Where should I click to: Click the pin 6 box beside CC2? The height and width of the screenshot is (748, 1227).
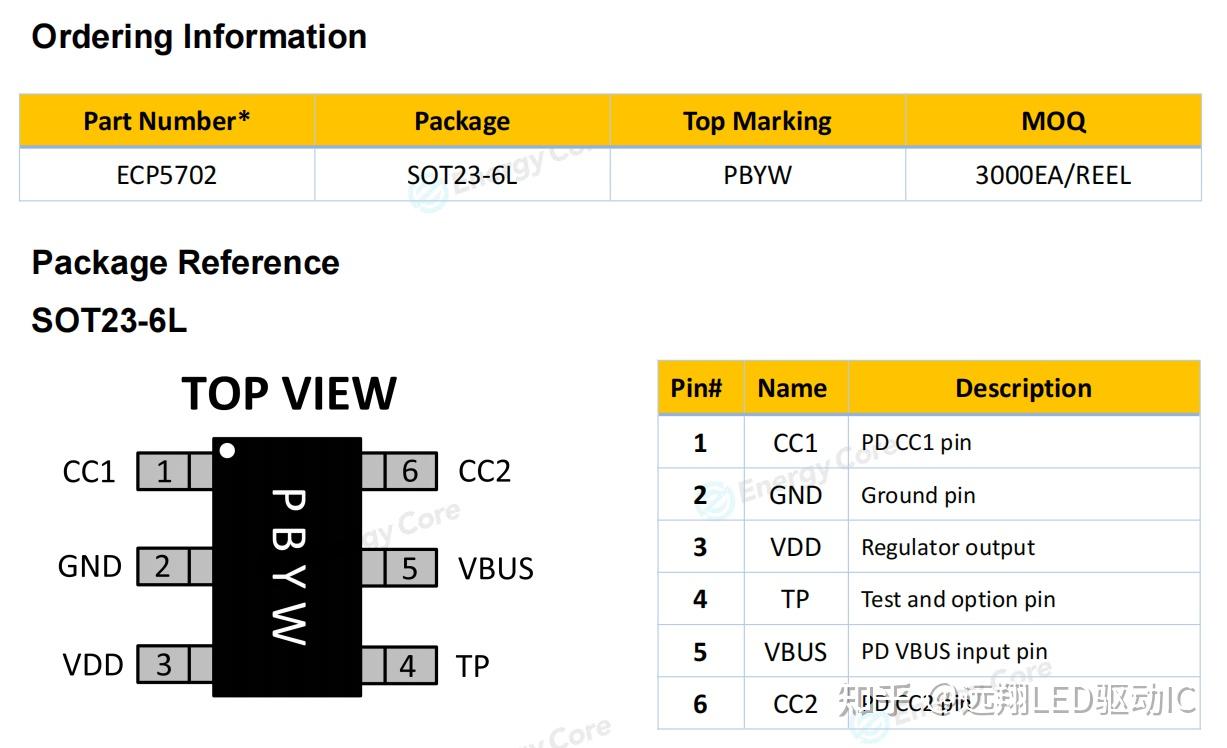409,471
